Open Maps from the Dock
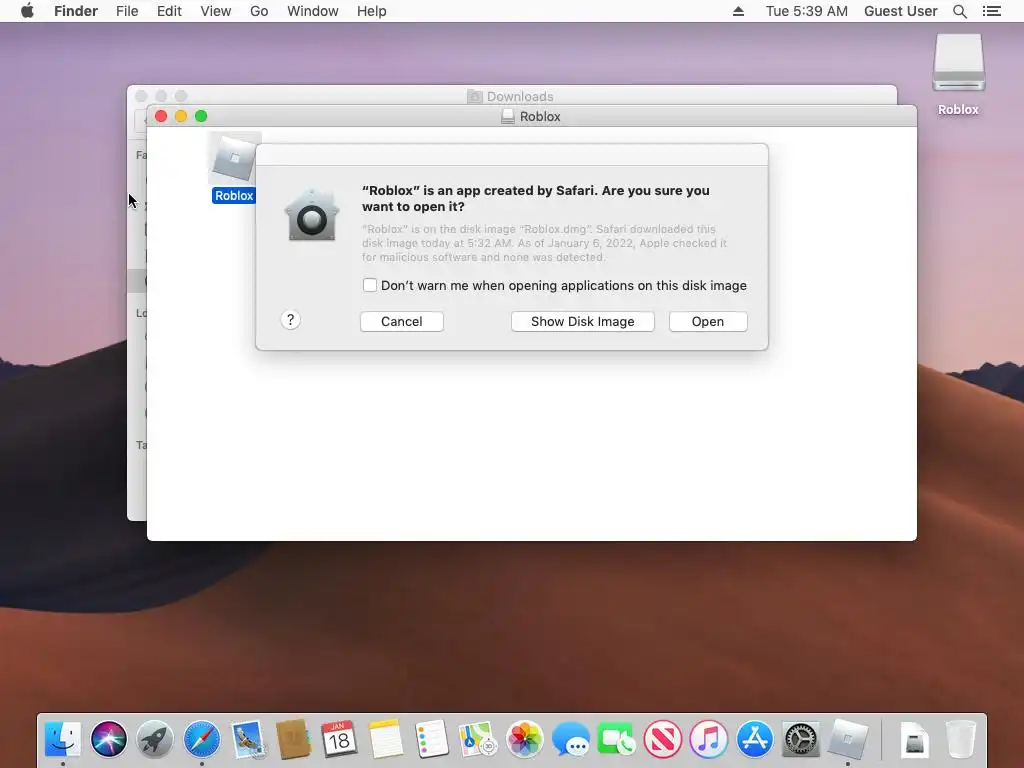 coord(477,739)
